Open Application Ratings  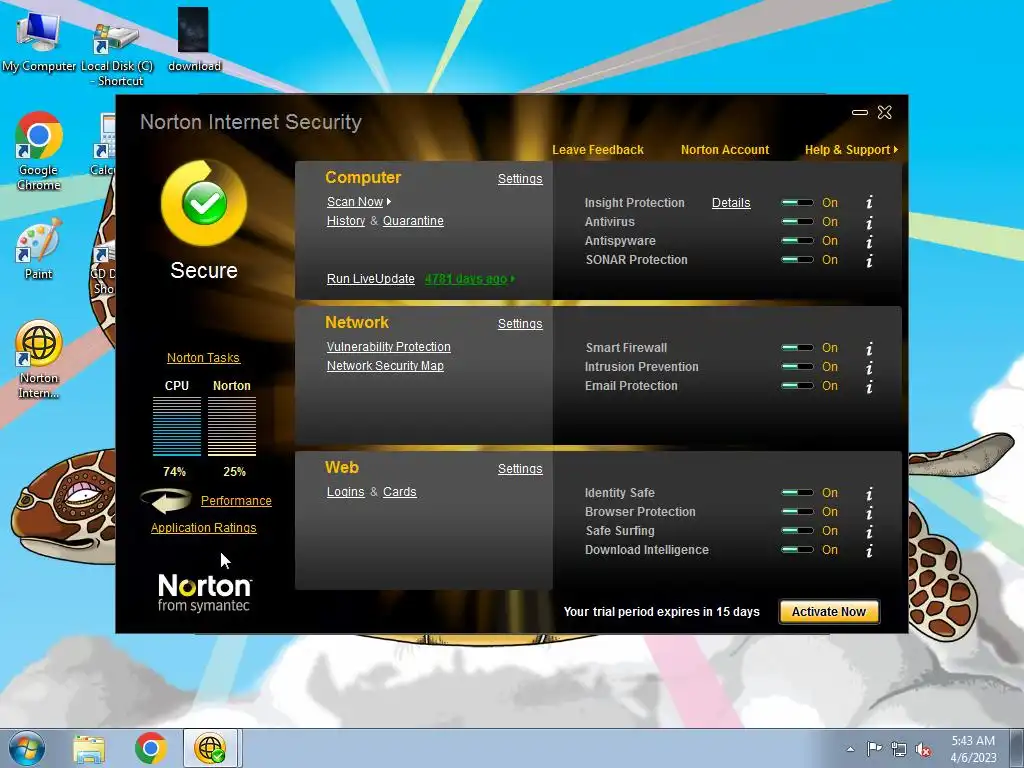(203, 528)
